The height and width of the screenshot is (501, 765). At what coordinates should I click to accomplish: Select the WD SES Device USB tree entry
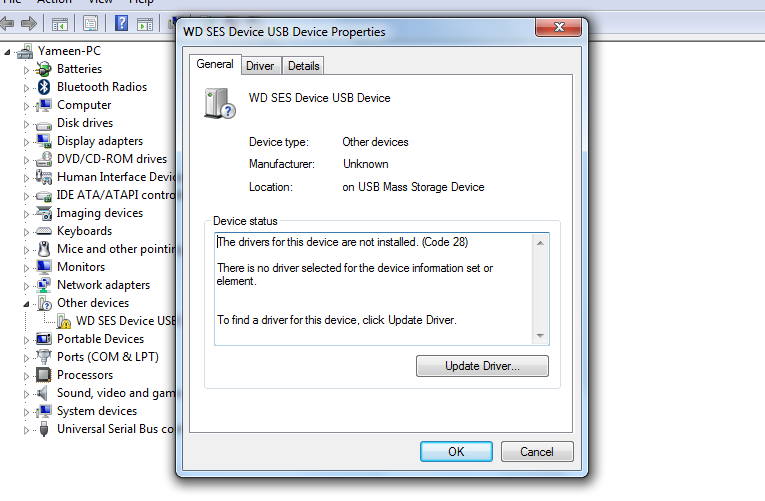(126, 321)
